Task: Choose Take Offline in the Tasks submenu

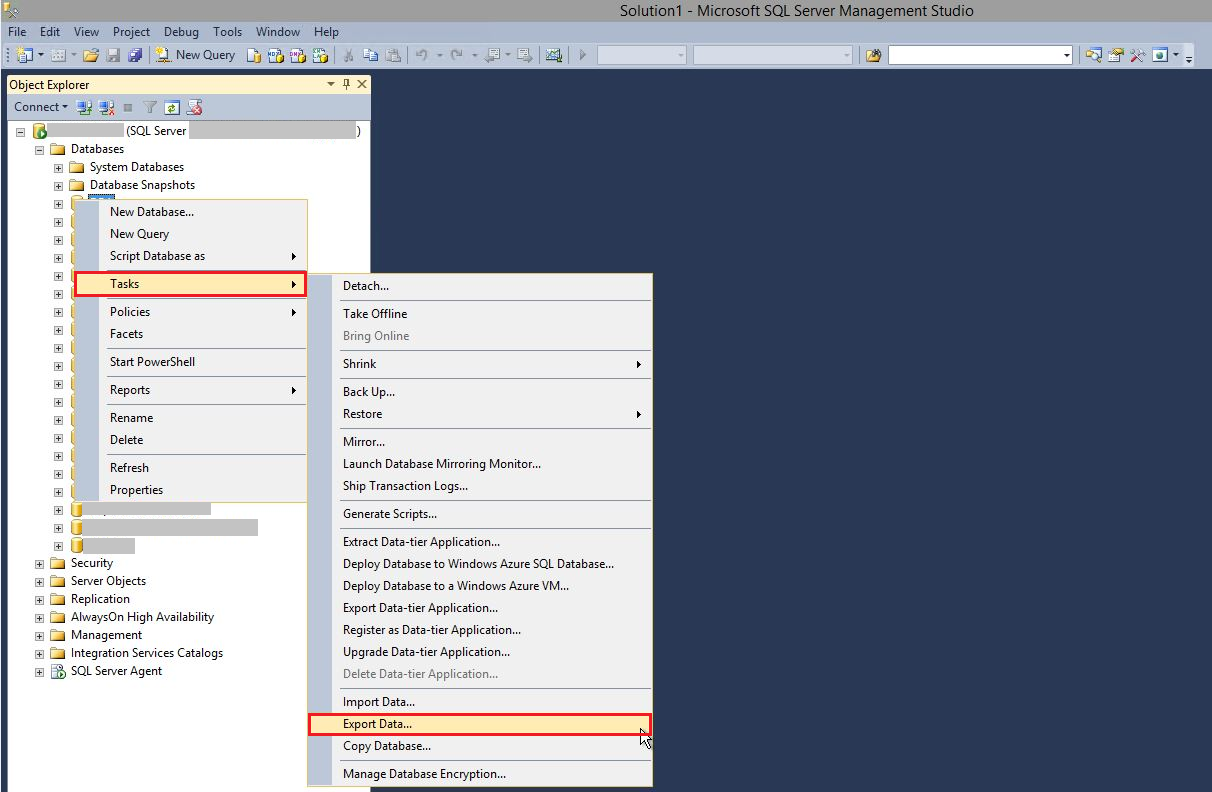Action: point(480,314)
